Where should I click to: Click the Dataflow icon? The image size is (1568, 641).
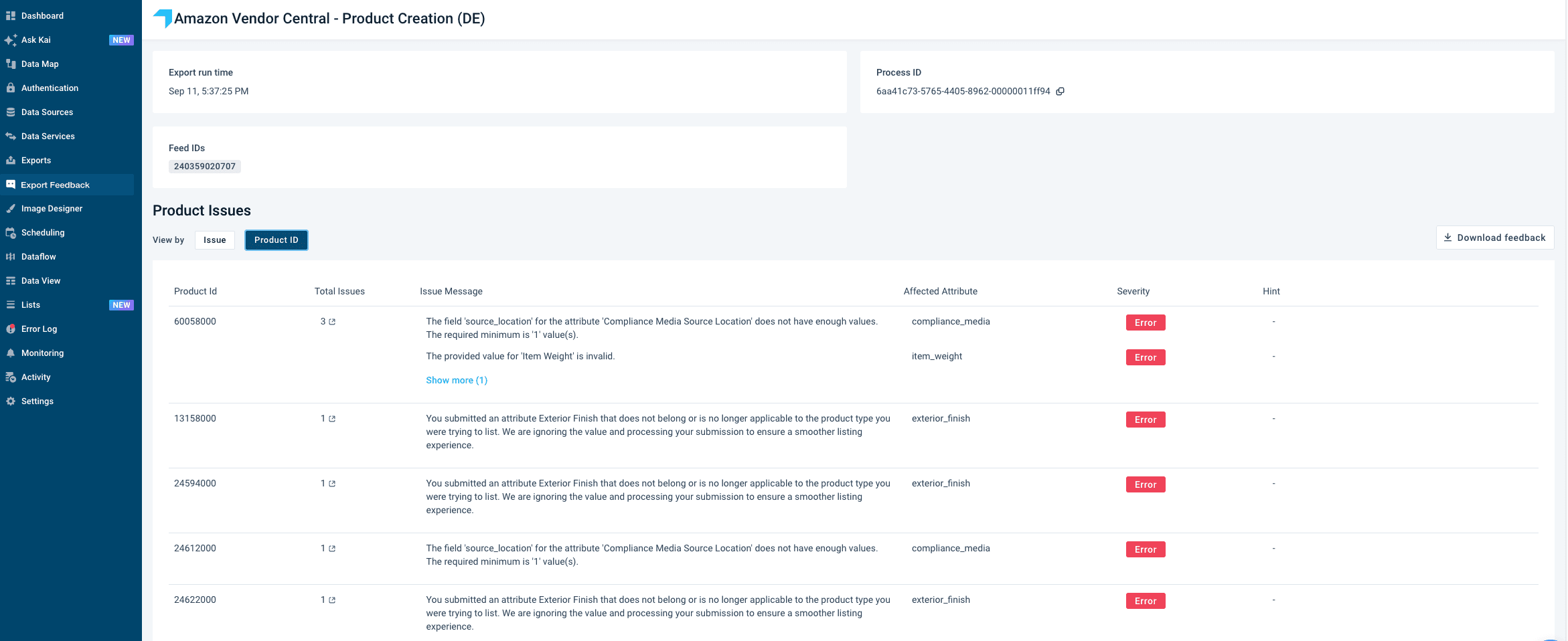[11, 256]
